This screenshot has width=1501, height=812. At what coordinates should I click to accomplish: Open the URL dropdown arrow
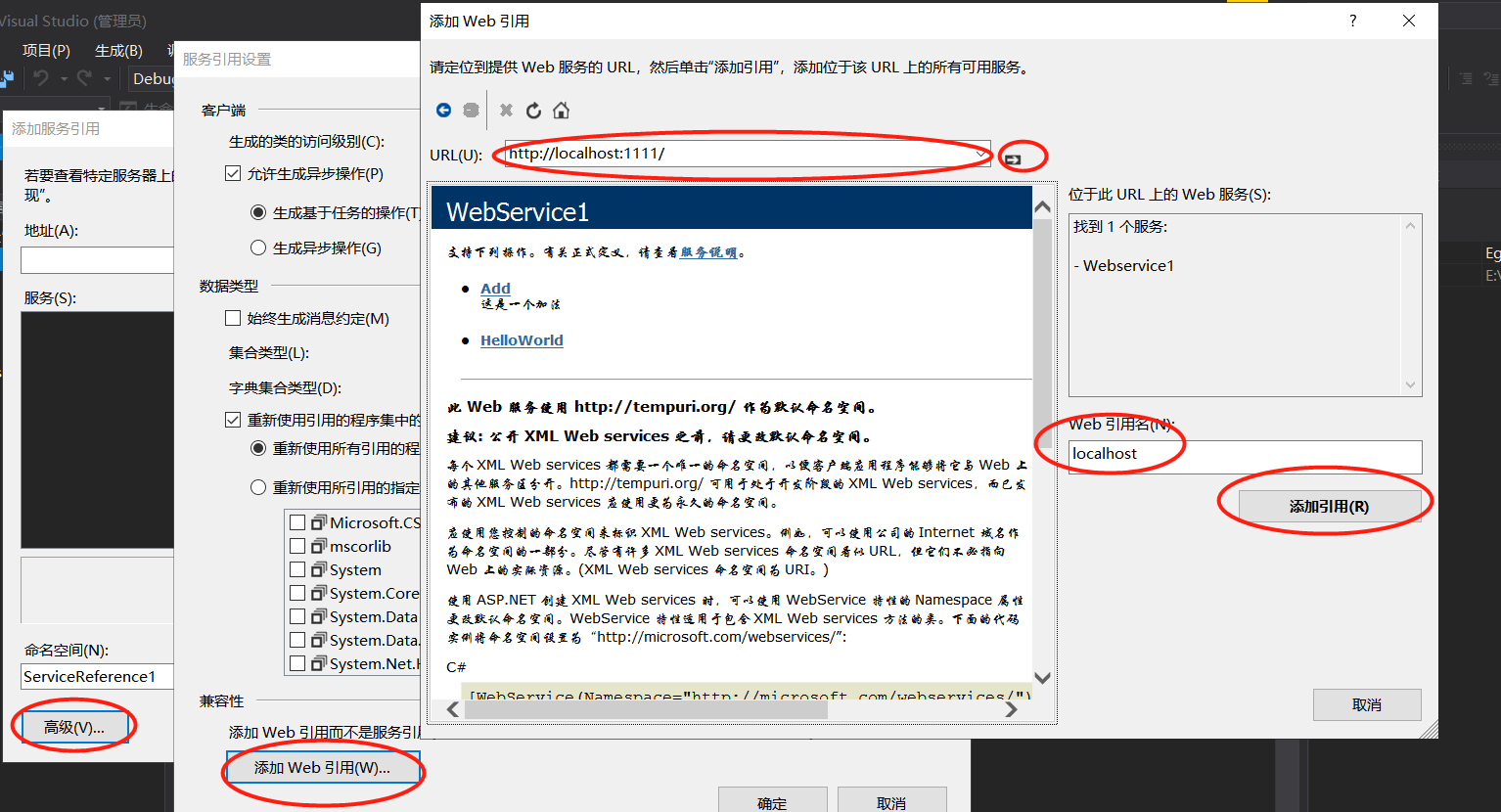pos(980,154)
